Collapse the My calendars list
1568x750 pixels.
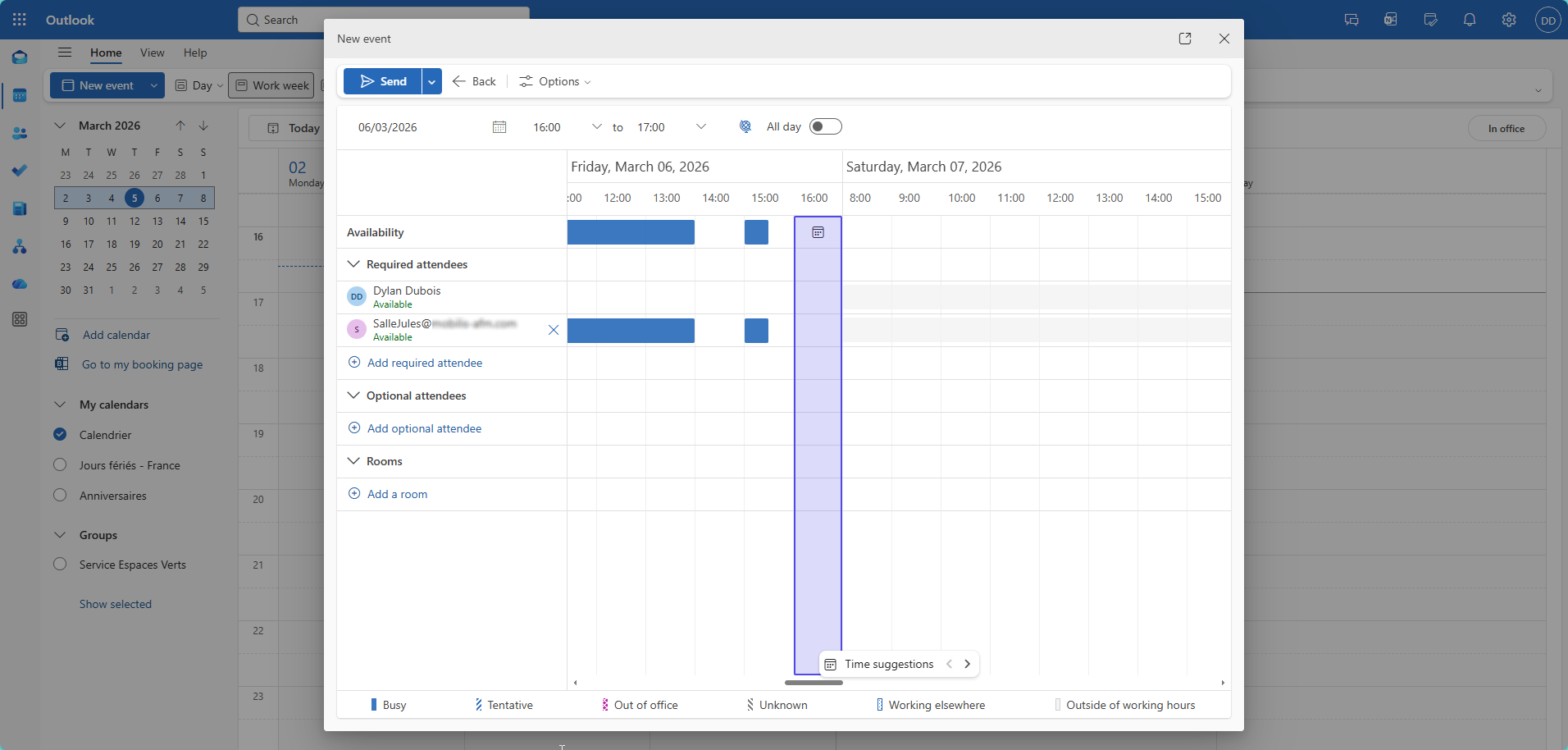coord(60,405)
